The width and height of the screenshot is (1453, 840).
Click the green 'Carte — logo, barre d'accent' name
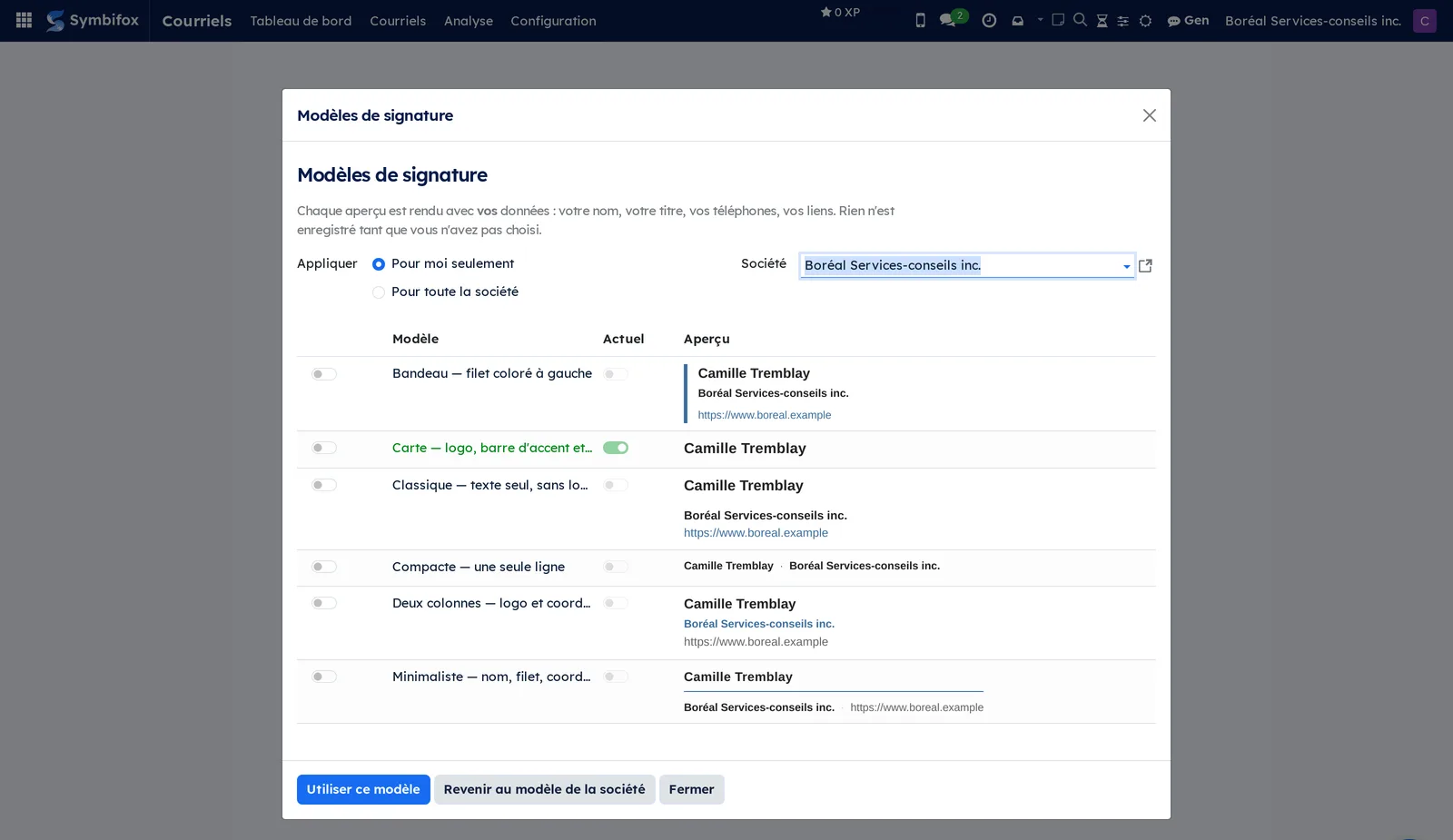coord(492,448)
